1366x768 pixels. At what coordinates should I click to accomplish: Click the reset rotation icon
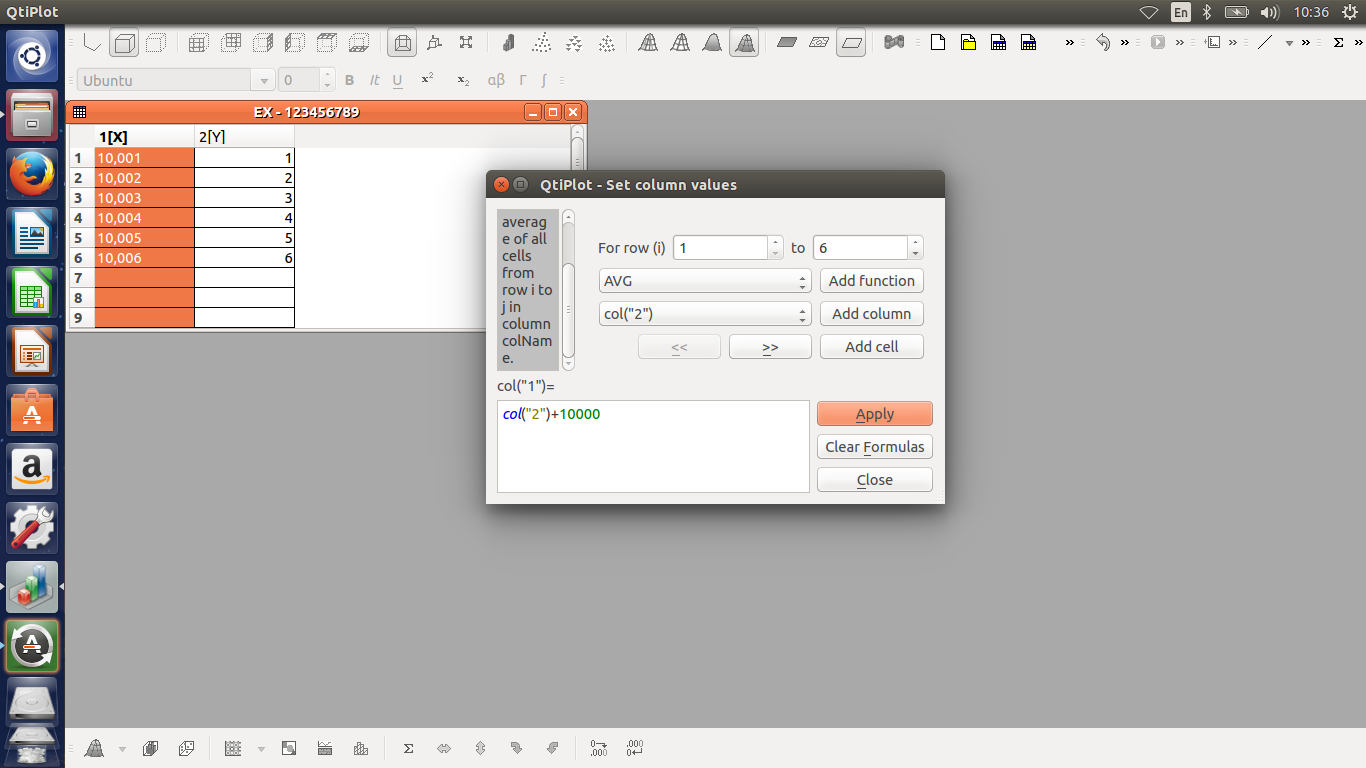click(x=434, y=42)
